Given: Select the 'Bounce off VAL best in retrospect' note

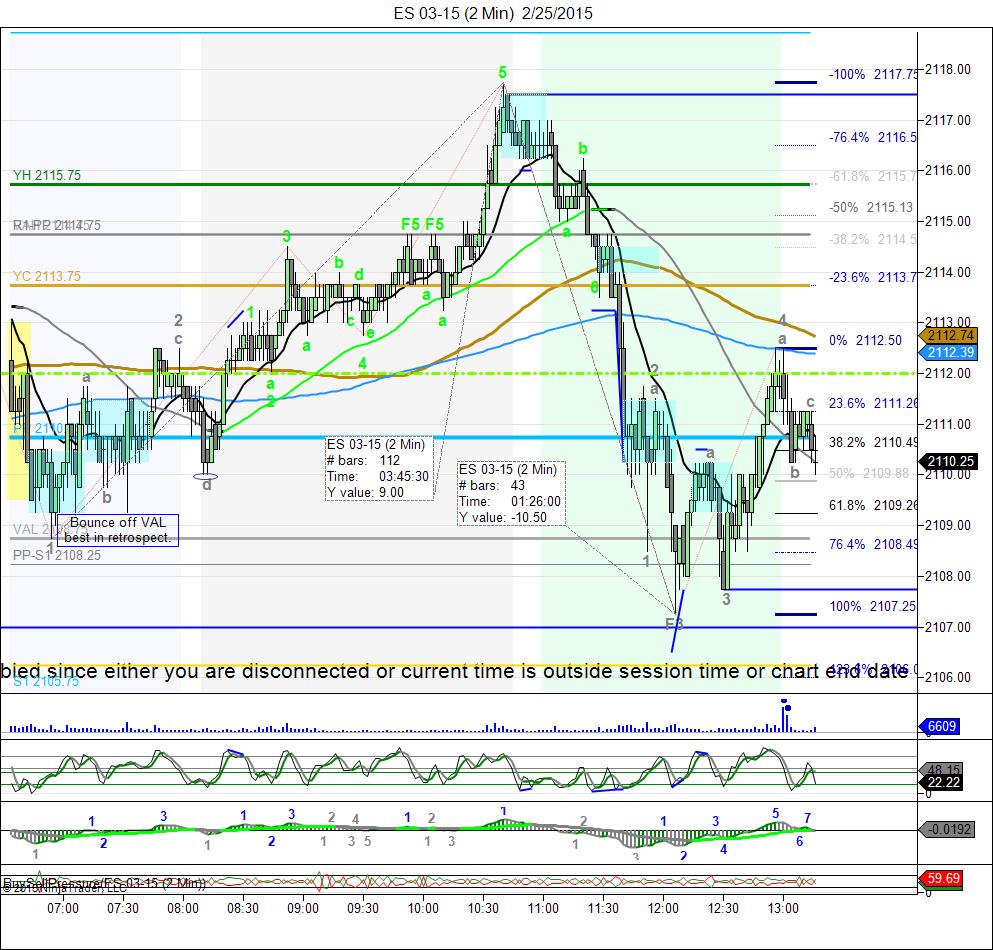Looking at the screenshot, I should coord(118,530).
